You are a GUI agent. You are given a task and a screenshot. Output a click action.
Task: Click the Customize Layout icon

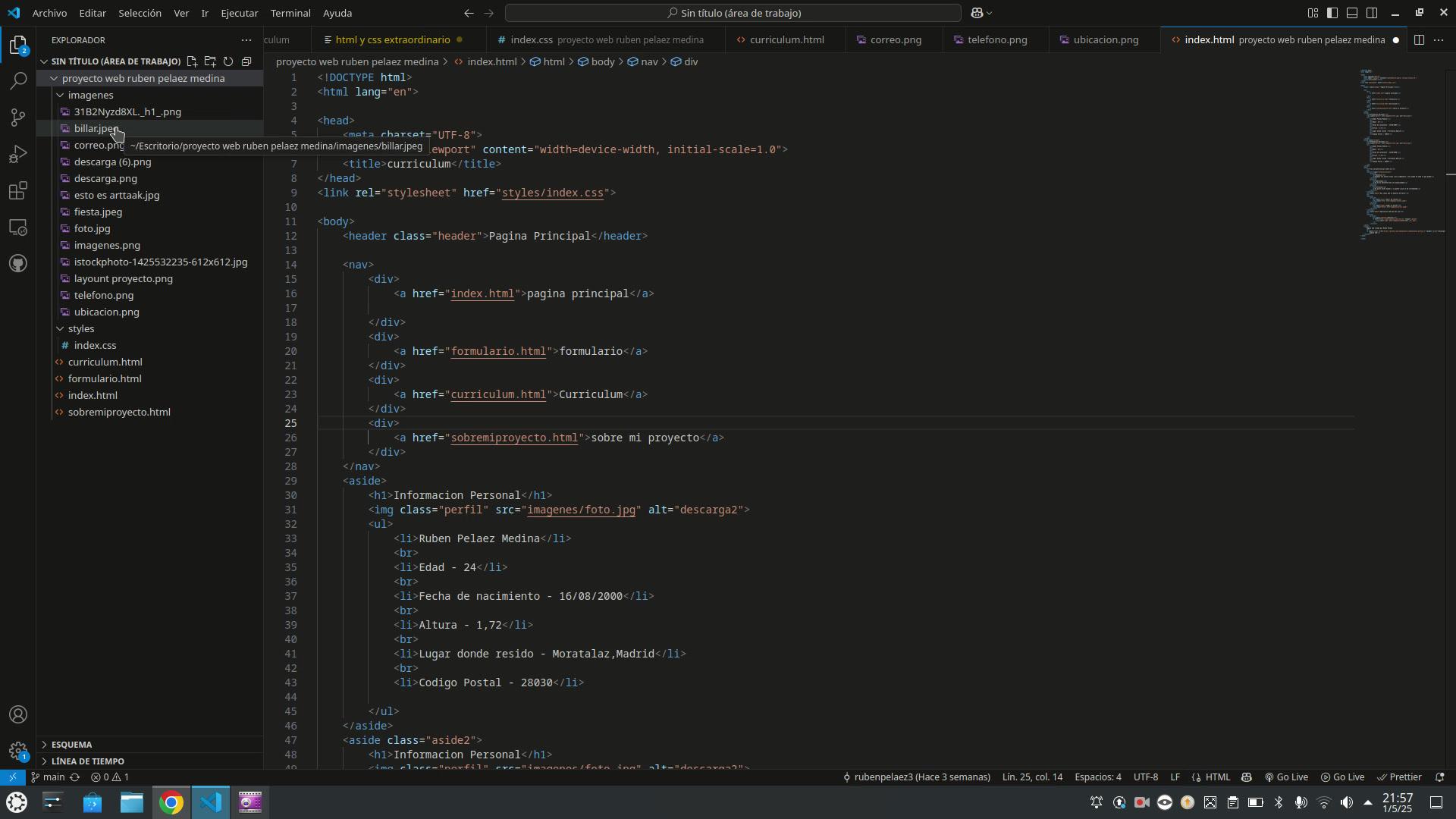click(1313, 13)
